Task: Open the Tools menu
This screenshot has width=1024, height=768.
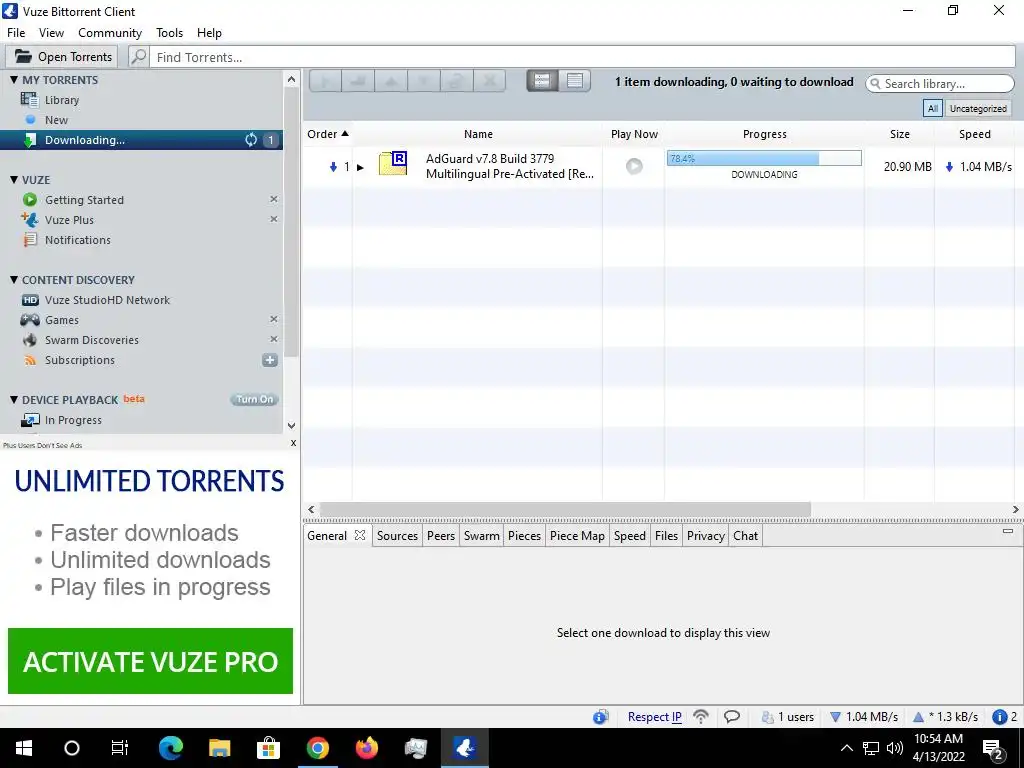Action: pos(169,33)
